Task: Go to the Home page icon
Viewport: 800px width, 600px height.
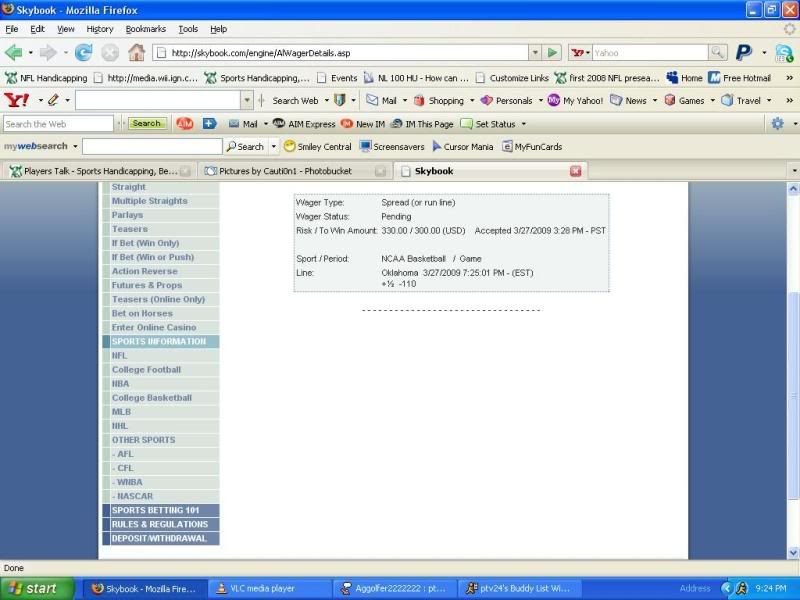Action: 136,52
